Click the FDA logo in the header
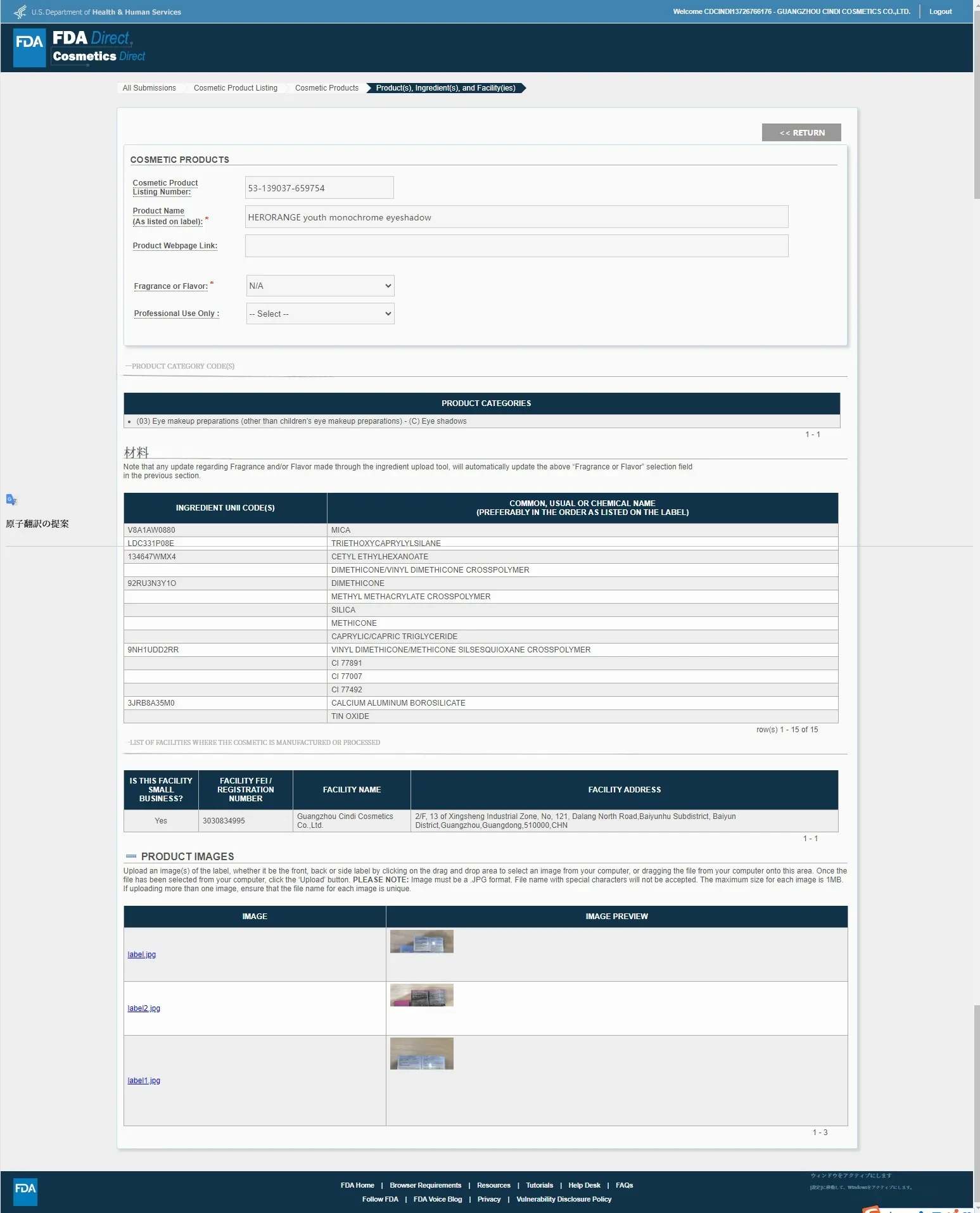The height and width of the screenshot is (1213, 980). tap(29, 48)
